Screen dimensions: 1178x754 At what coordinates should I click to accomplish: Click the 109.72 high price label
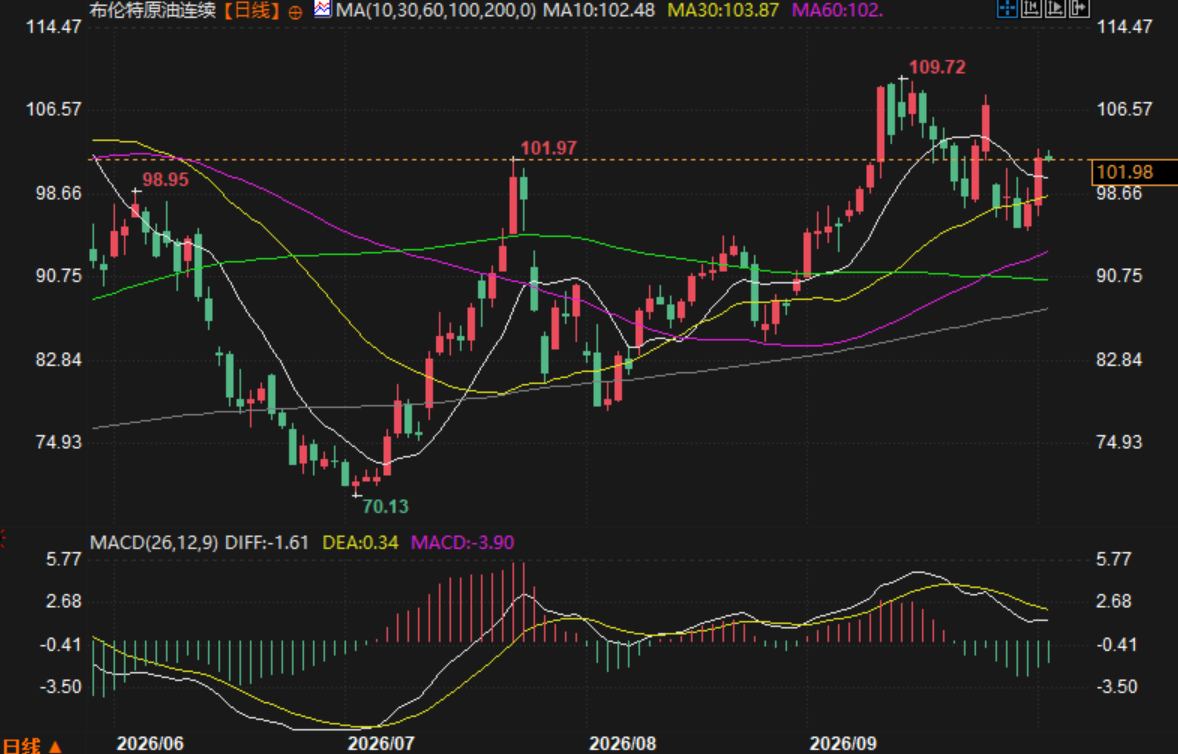938,67
